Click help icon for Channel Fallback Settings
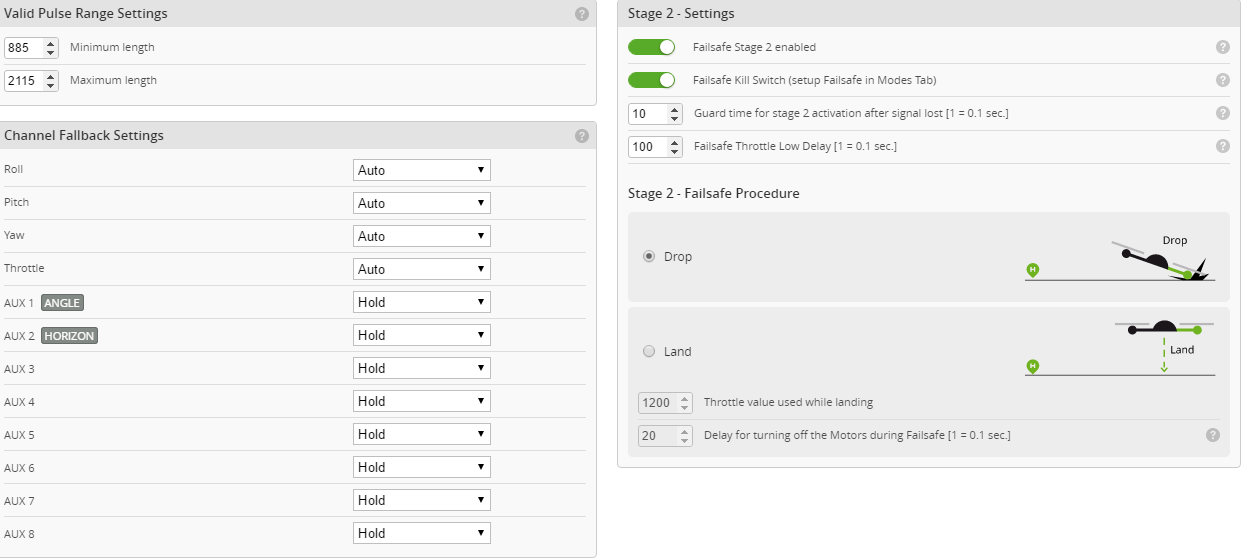Screen dimensions: 1242x558 582,136
